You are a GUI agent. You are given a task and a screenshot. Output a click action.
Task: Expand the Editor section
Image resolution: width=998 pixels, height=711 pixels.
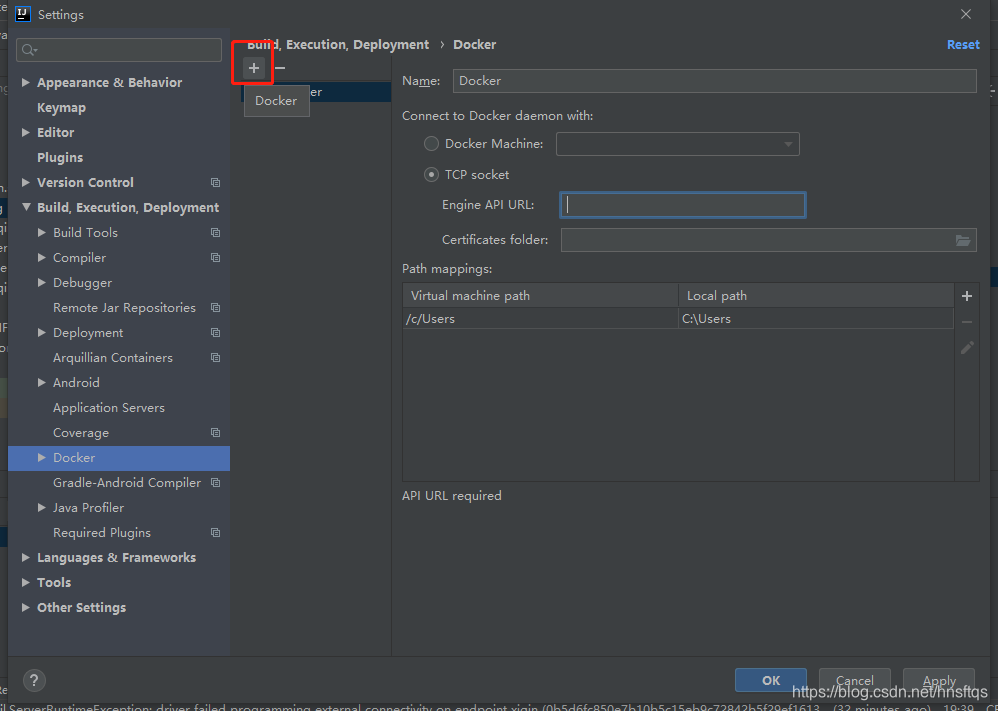click(x=25, y=132)
